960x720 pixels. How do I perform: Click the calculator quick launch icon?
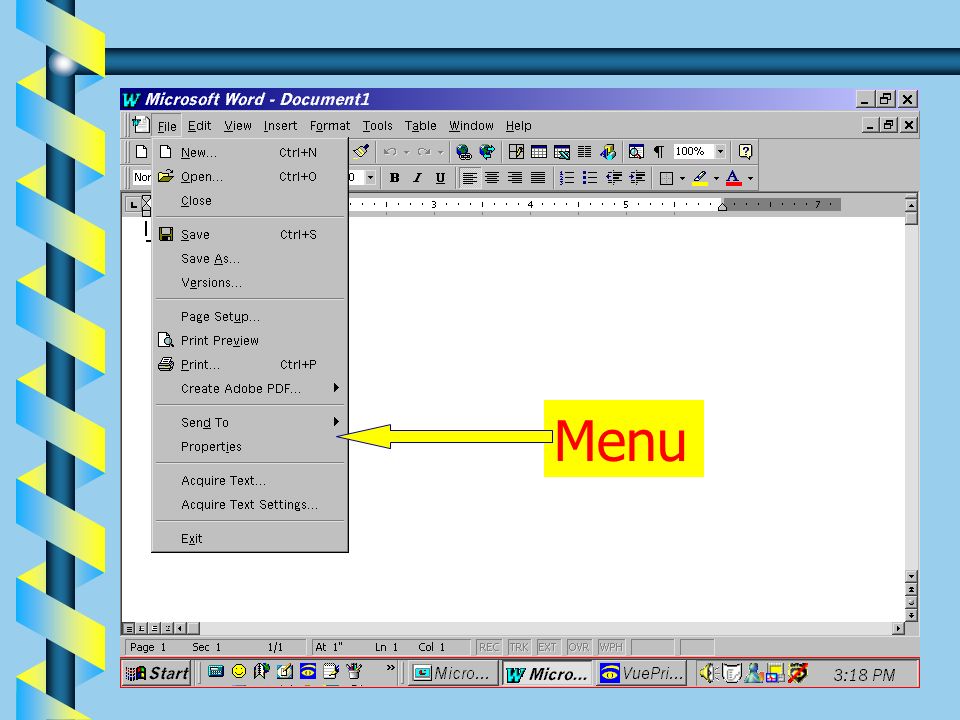pos(216,672)
